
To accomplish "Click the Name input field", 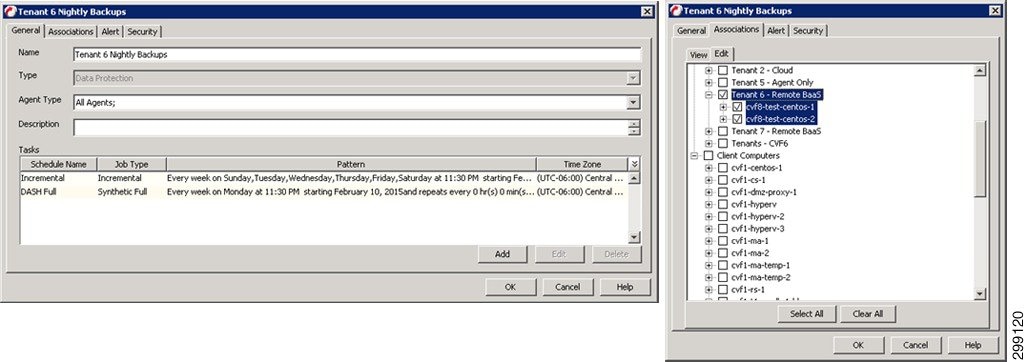I will tap(357, 54).
